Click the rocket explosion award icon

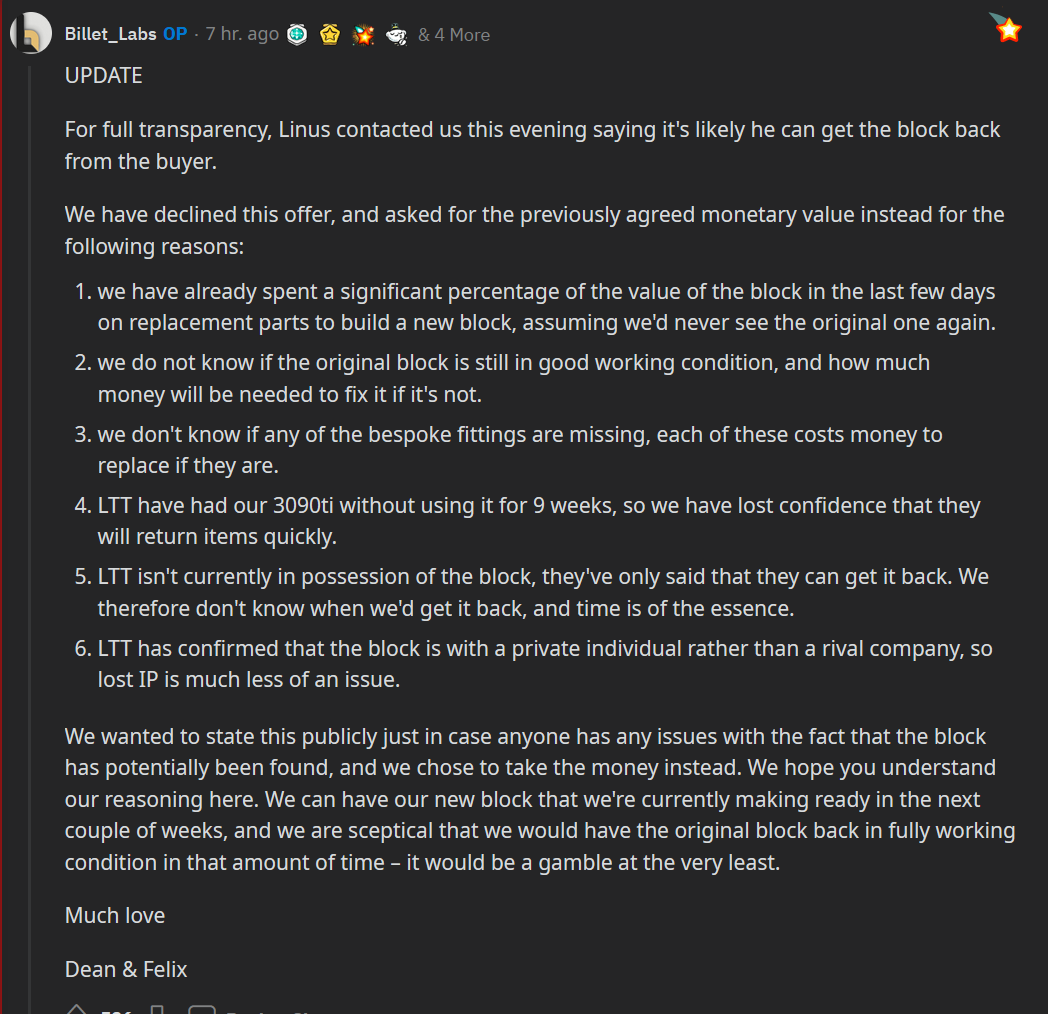tap(363, 34)
